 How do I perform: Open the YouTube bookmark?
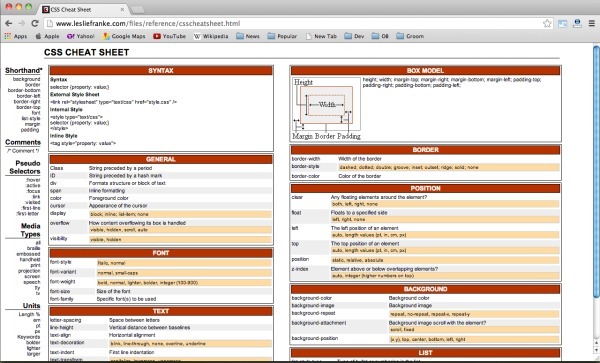tap(169, 36)
